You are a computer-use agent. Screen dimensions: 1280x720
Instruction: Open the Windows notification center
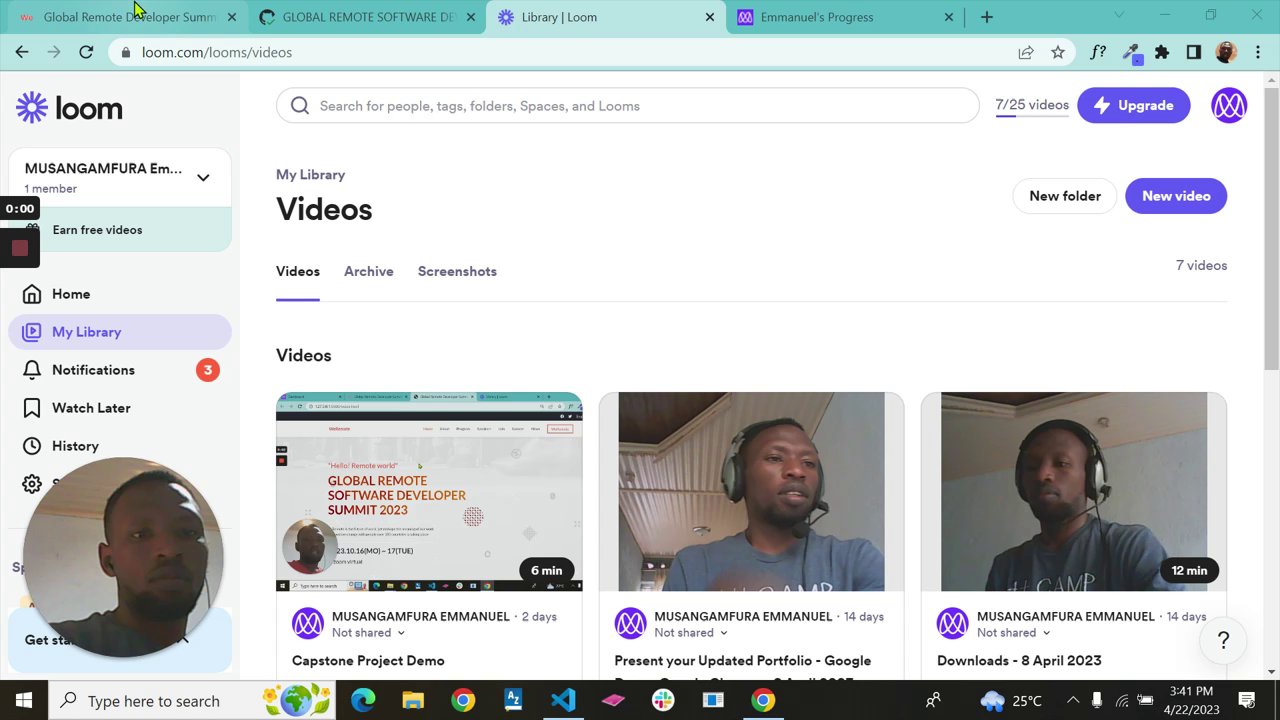pos(1246,700)
